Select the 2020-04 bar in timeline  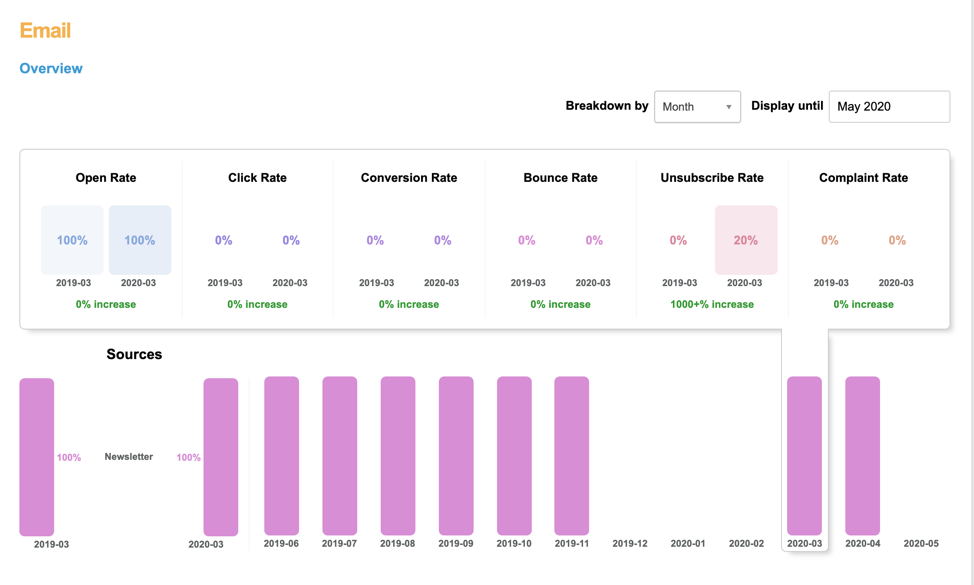862,456
